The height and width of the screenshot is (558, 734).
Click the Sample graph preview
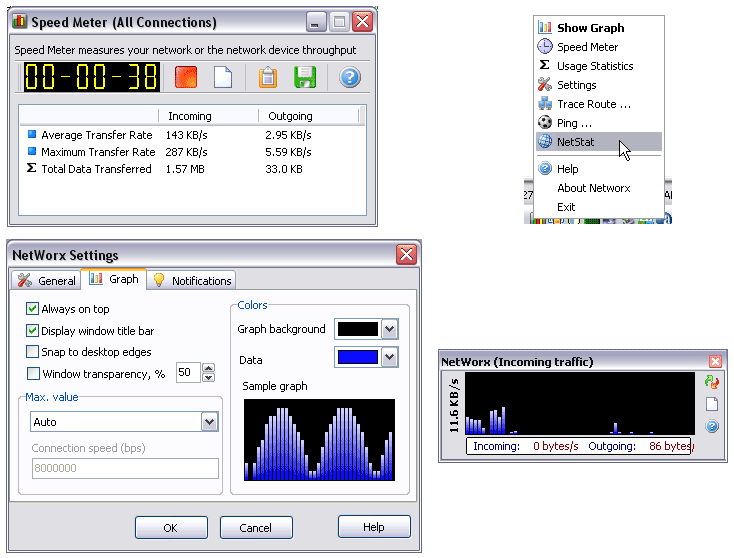pos(319,440)
